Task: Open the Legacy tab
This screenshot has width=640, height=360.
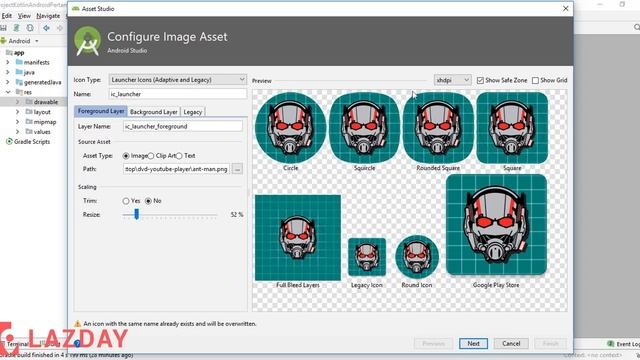Action: (x=192, y=111)
